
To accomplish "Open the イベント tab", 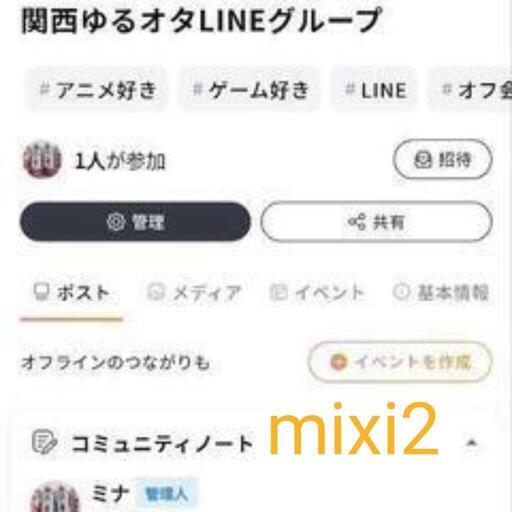I will tap(317, 293).
